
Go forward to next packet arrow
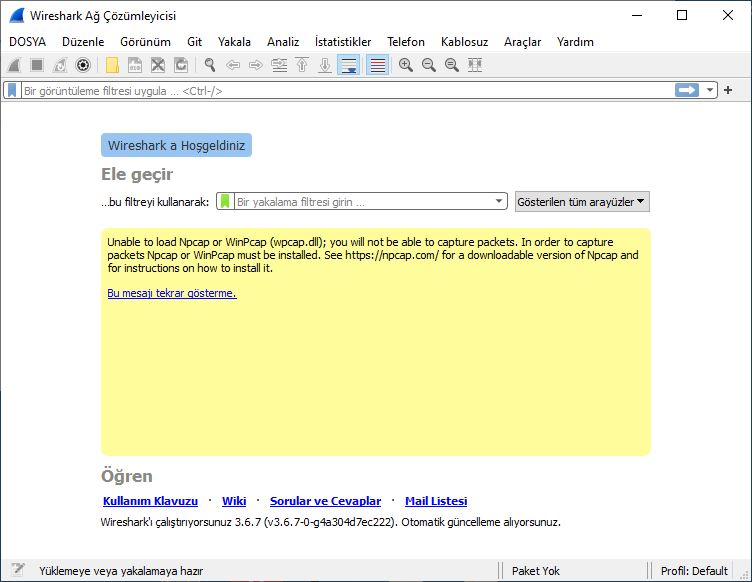point(256,65)
